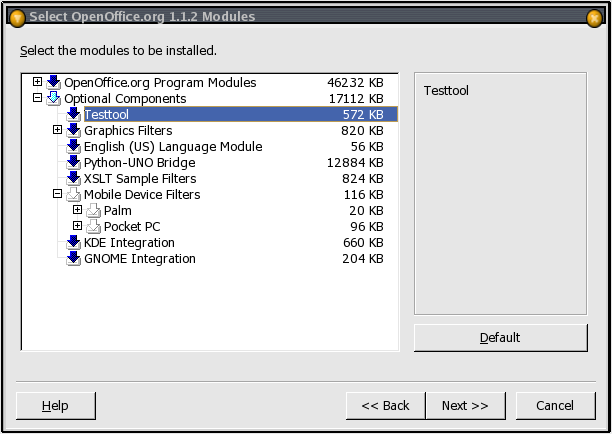
Task: Toggle install icon for XSLT Sample Filters
Action: (73, 178)
